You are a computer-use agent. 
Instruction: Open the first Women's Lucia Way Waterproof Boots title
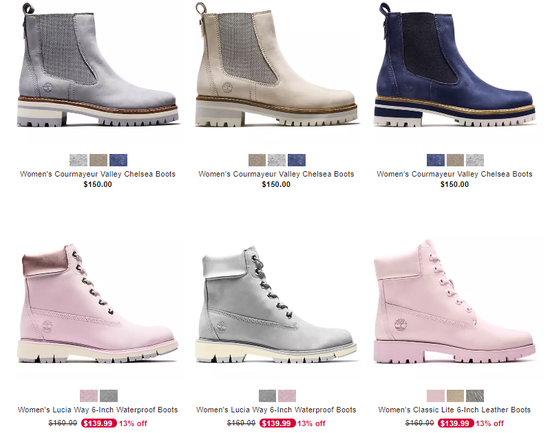click(x=98, y=410)
